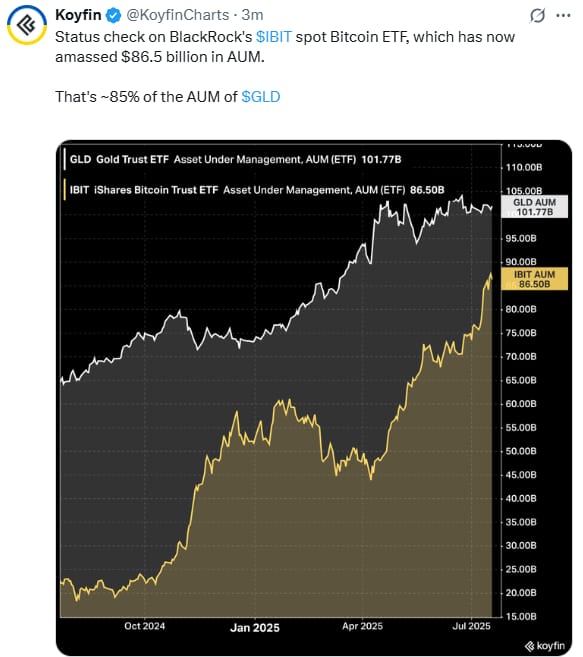
Task: Click the koyfin logo watermark in the chart
Action: [x=545, y=645]
